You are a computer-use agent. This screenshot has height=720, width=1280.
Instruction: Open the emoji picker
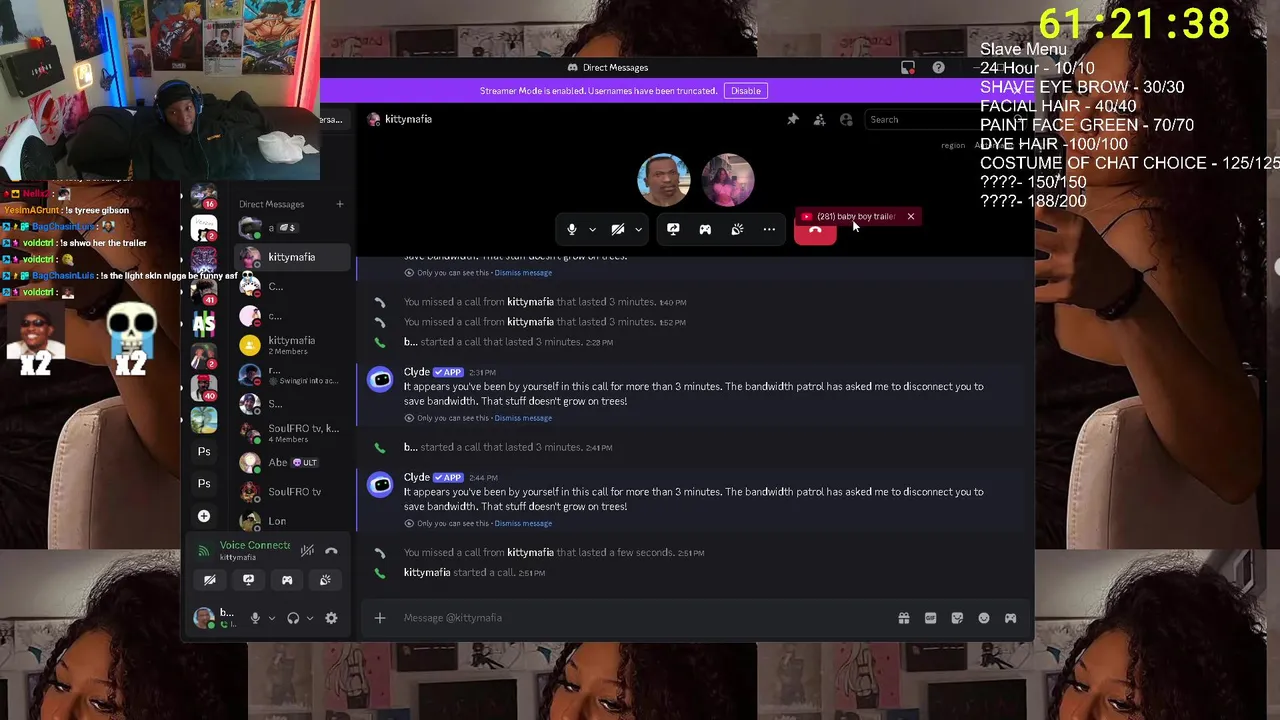(984, 618)
